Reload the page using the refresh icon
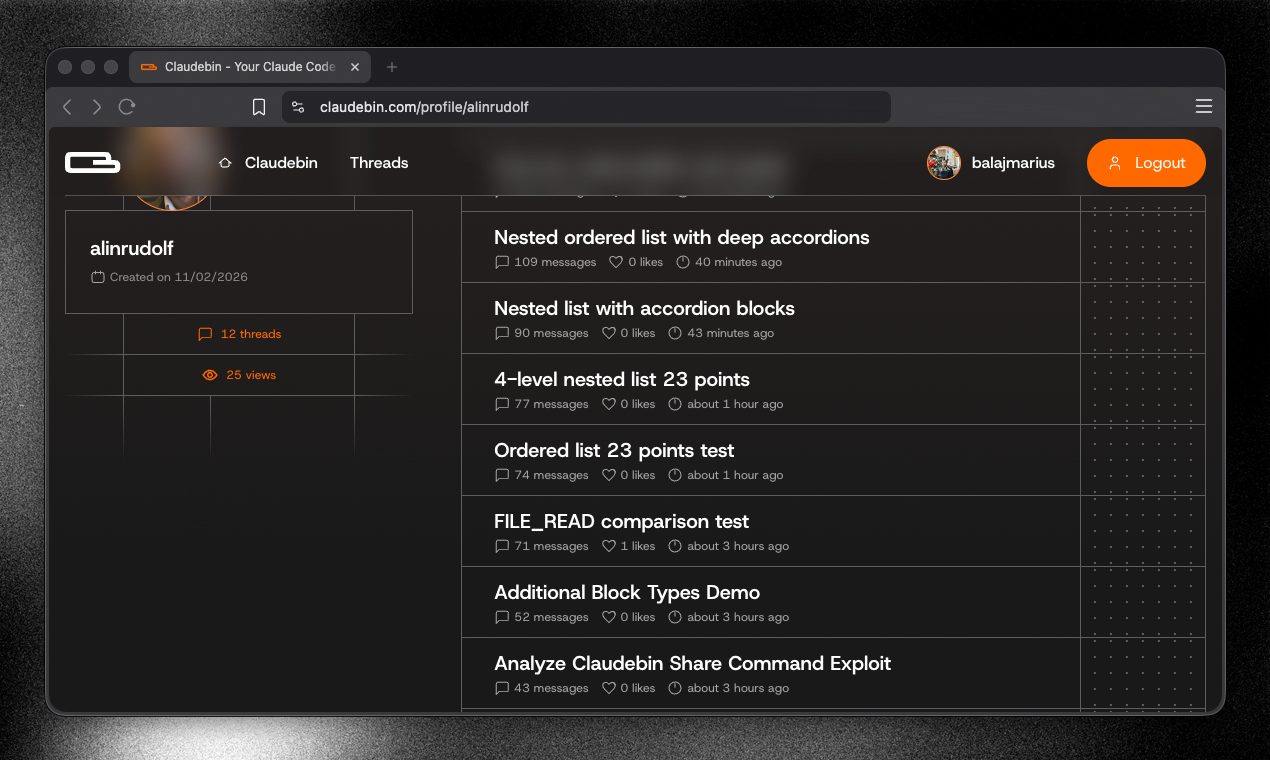This screenshot has width=1270, height=760. pyautogui.click(x=127, y=107)
